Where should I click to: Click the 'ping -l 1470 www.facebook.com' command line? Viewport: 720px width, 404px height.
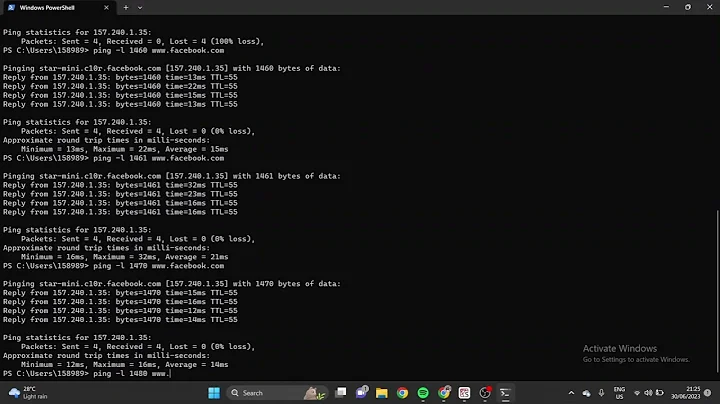(113, 266)
